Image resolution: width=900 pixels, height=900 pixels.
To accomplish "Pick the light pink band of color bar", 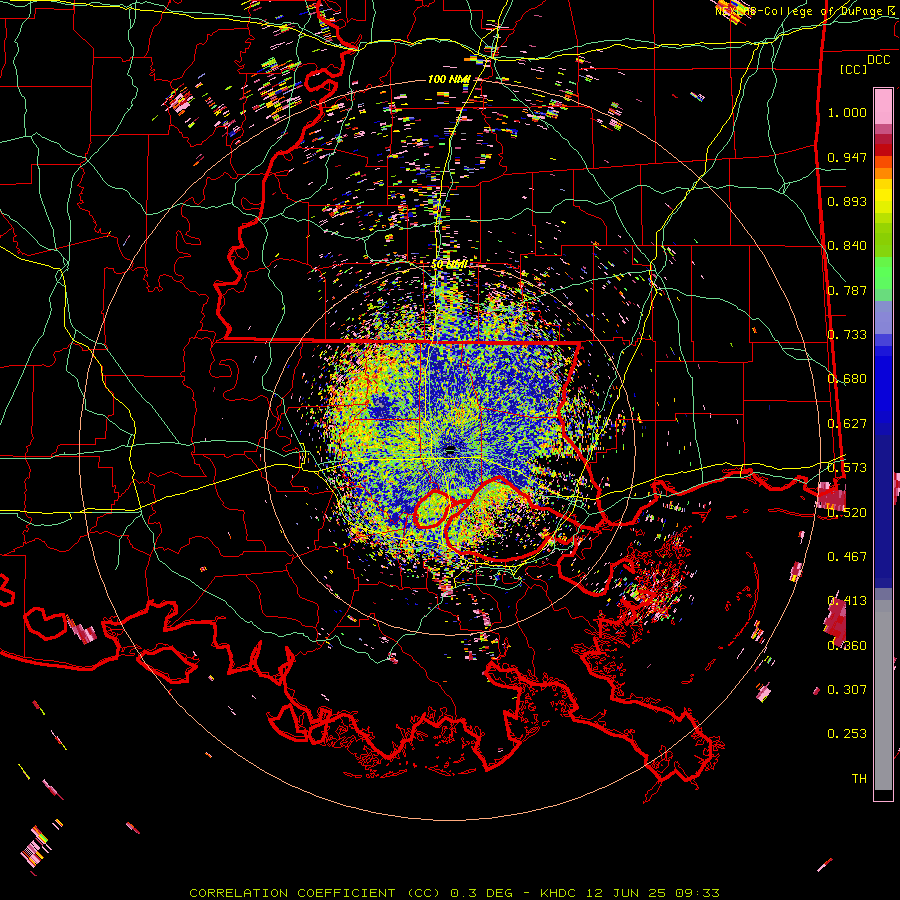I will pos(883,107).
